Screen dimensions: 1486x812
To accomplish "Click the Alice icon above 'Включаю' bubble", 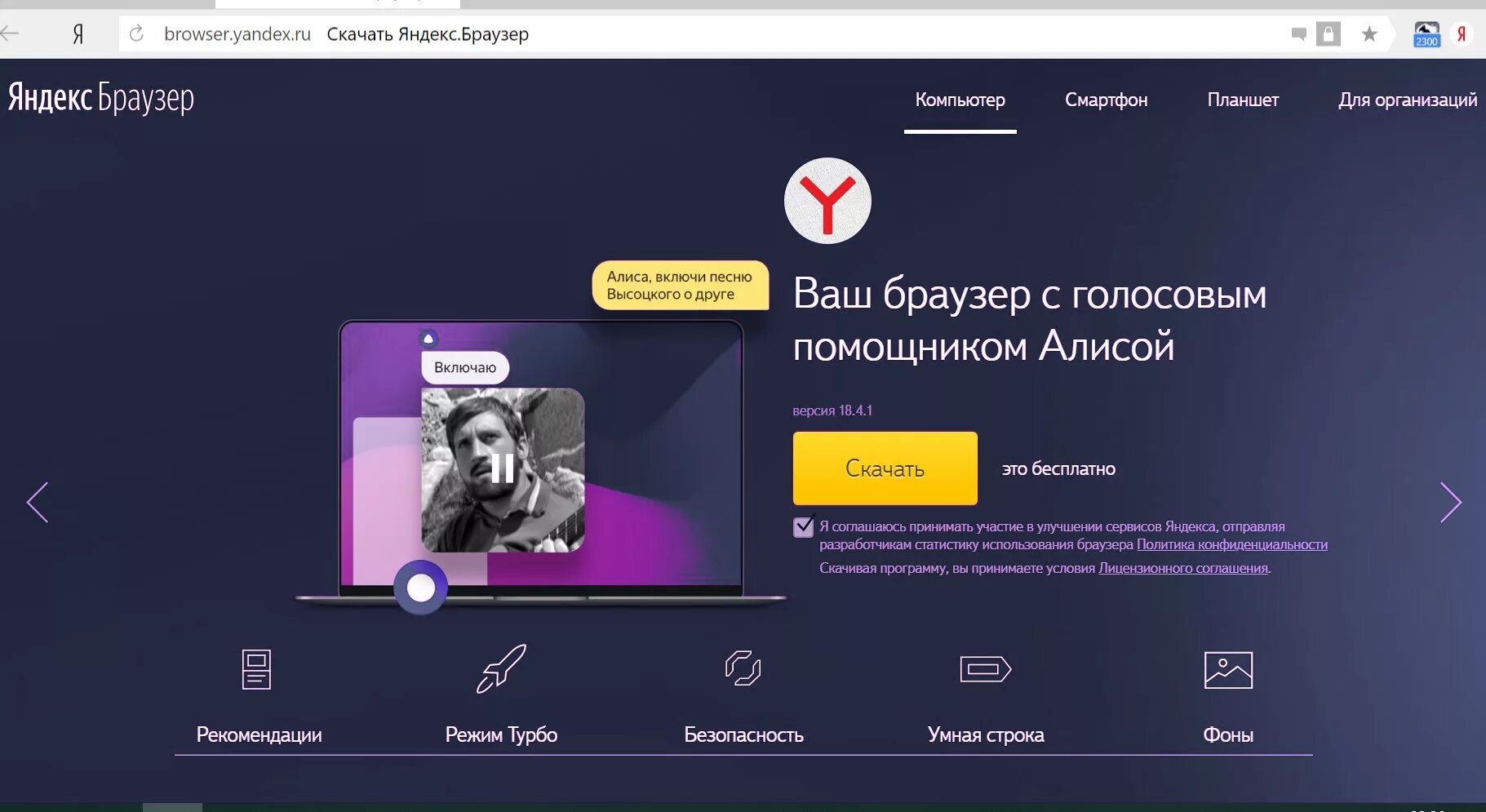I will (x=428, y=338).
